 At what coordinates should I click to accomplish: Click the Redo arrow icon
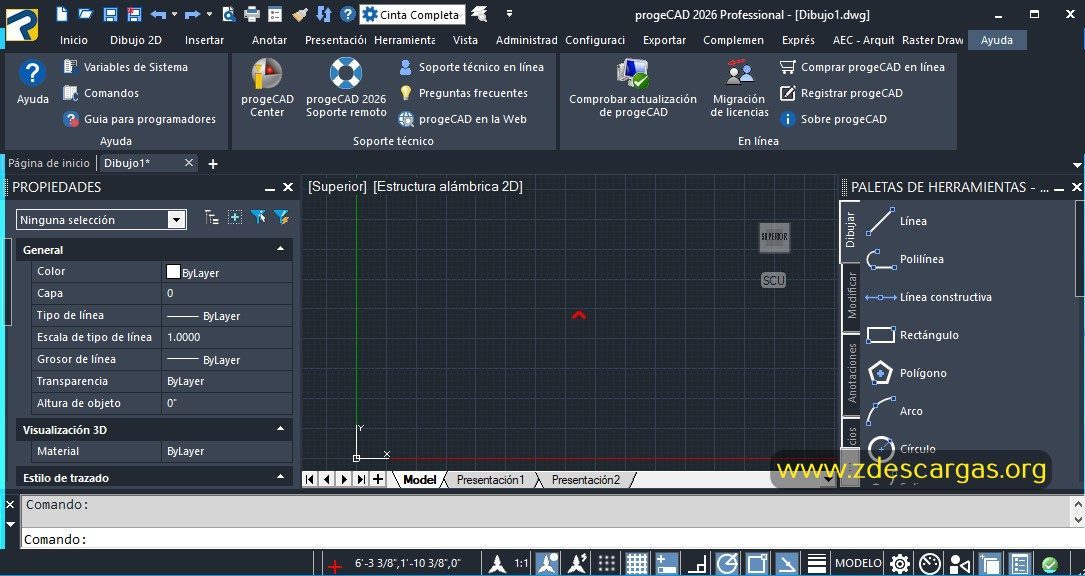[192, 14]
